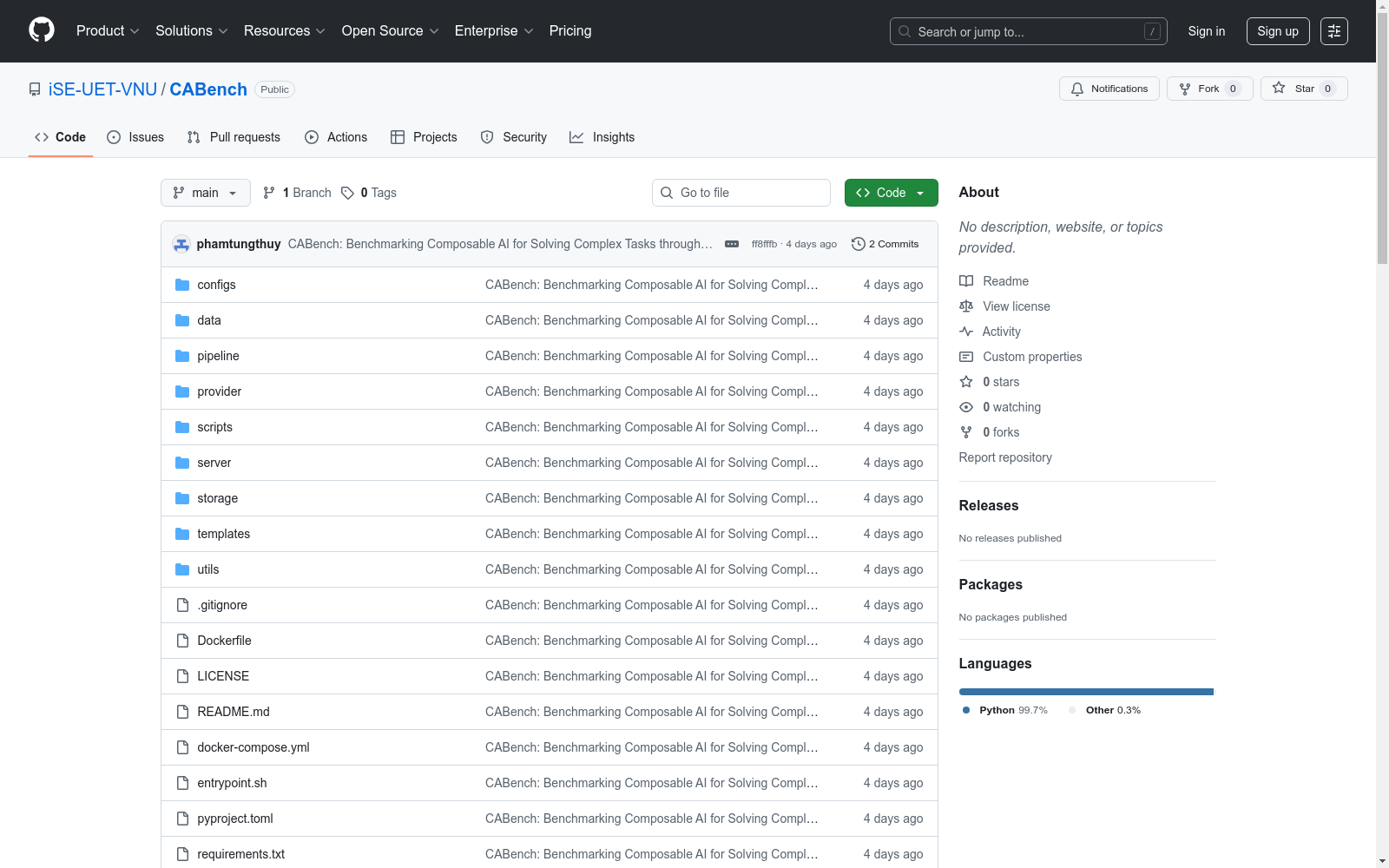Click the Notifications bell button
This screenshot has width=1389, height=868.
click(x=1109, y=89)
